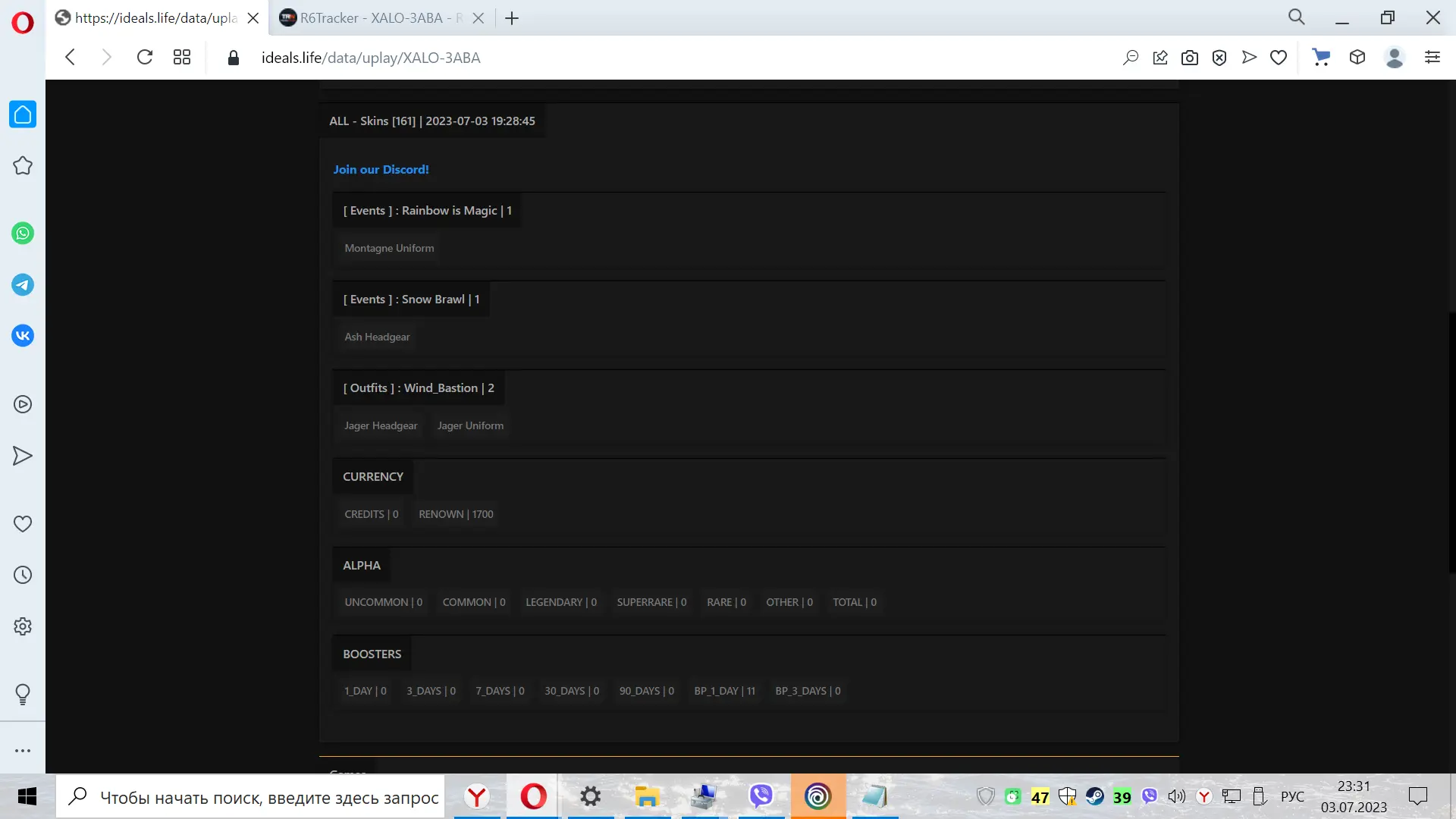Image resolution: width=1456 pixels, height=819 pixels.
Task: Click the ALL - Skins [161] header
Action: (432, 121)
